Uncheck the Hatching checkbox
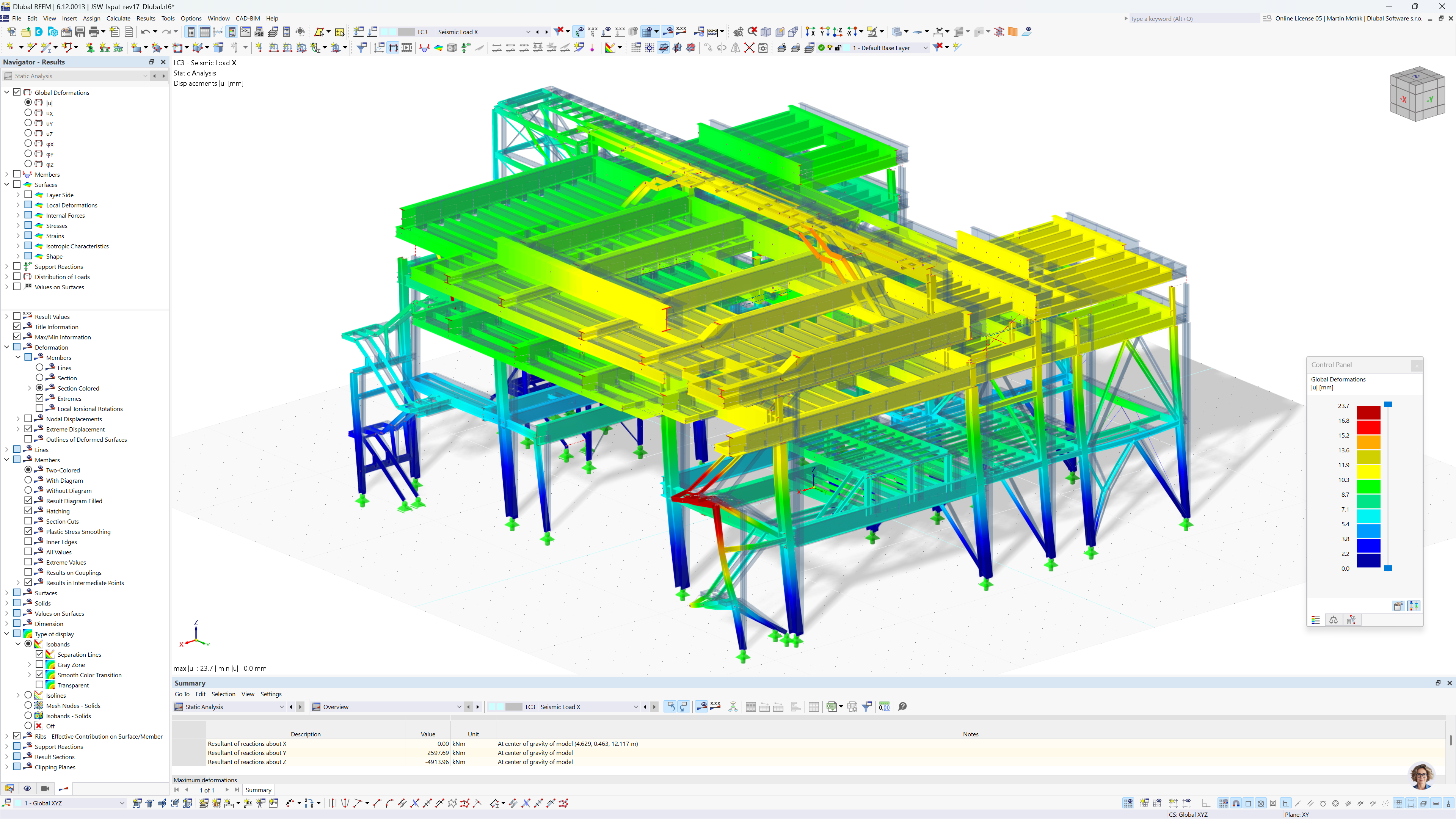The height and width of the screenshot is (819, 1456). [28, 510]
